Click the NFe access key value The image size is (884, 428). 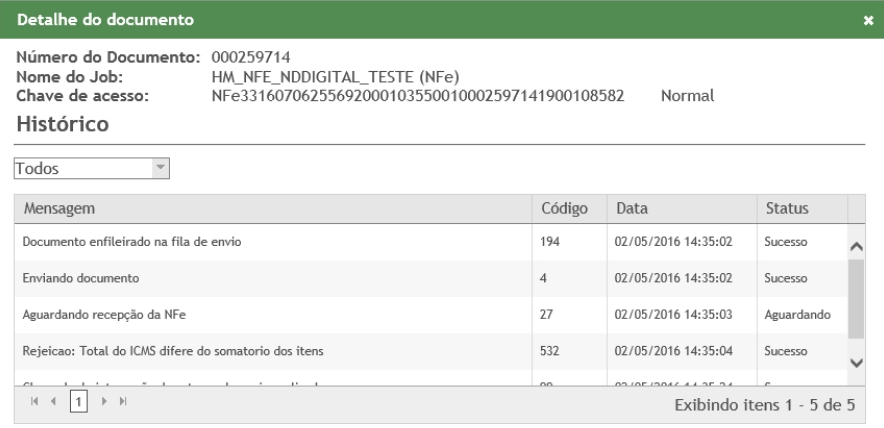point(426,97)
